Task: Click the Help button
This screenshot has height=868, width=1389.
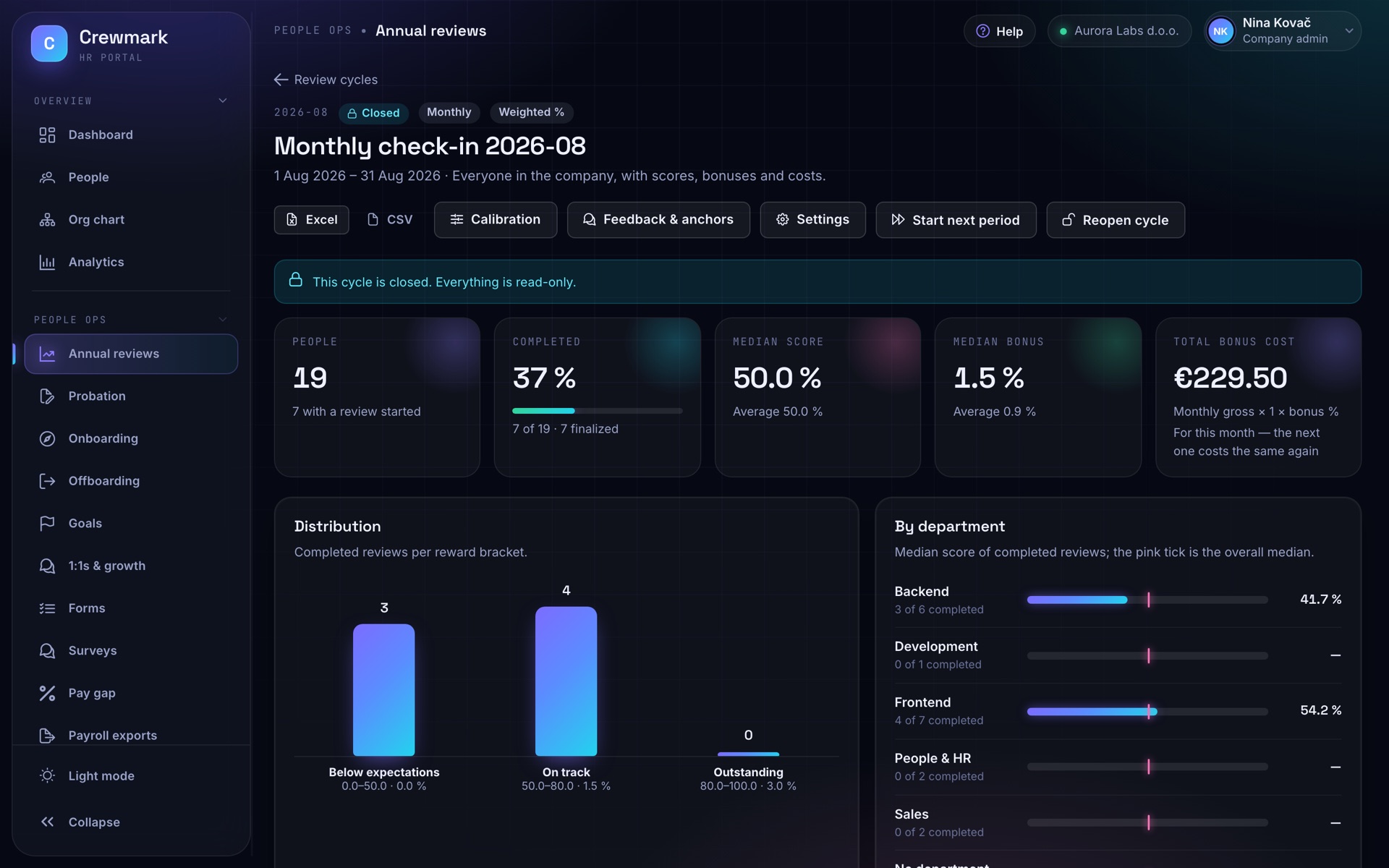Action: 999,31
